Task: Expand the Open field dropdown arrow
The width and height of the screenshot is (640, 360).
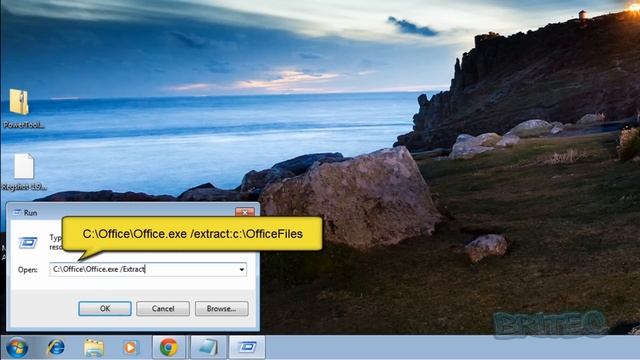Action: tap(241, 269)
